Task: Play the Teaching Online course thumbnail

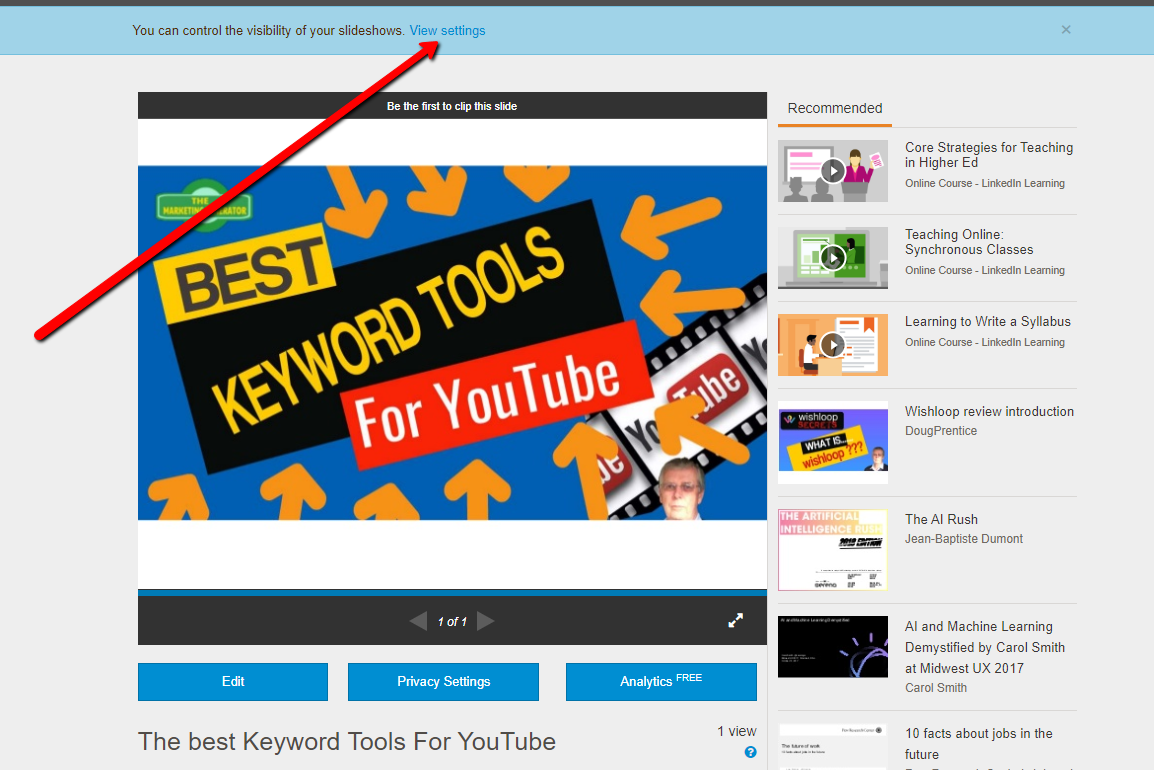Action: tap(832, 258)
